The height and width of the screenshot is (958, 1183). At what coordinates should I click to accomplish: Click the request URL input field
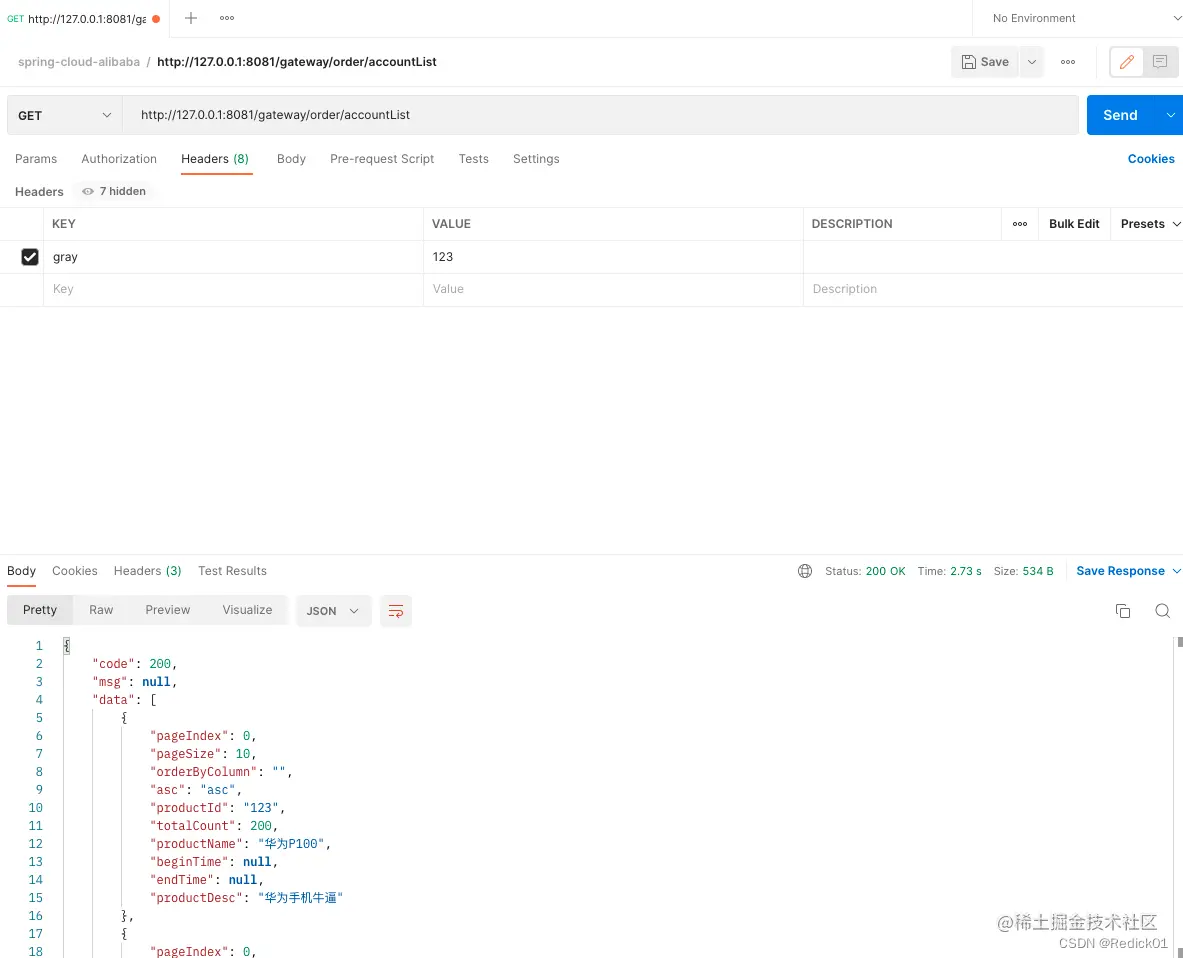click(601, 115)
